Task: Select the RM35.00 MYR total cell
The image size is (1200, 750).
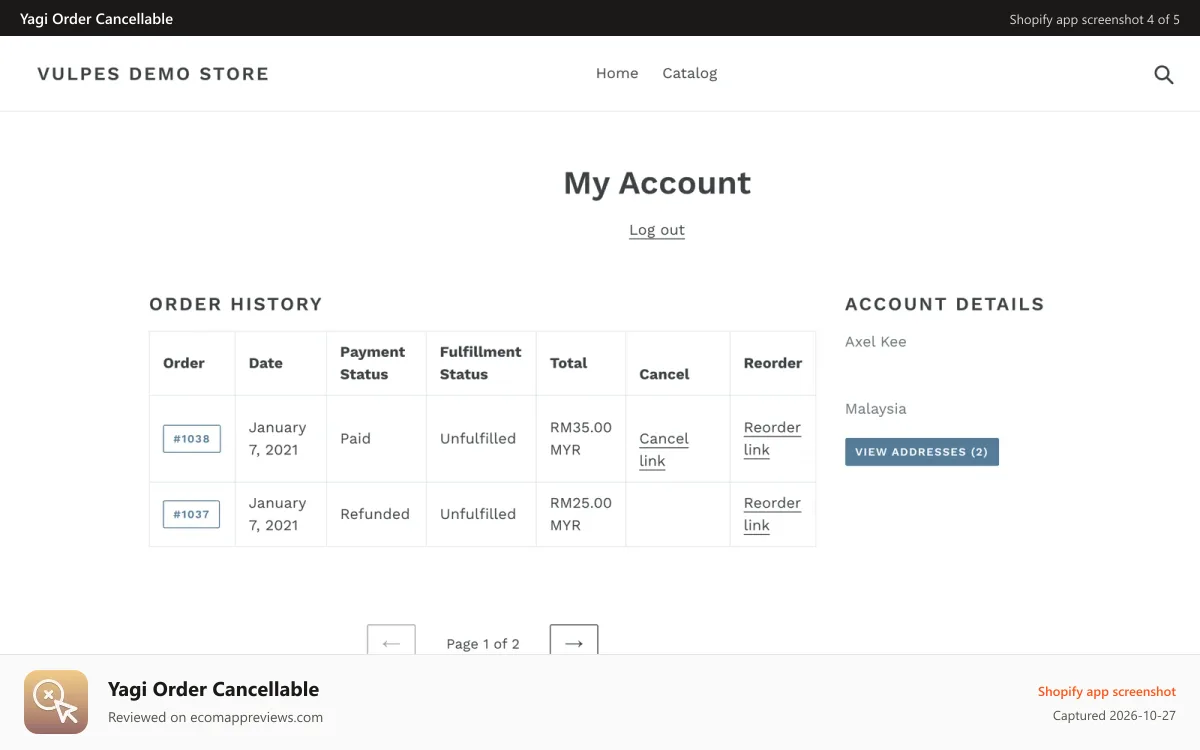Action: 581,439
